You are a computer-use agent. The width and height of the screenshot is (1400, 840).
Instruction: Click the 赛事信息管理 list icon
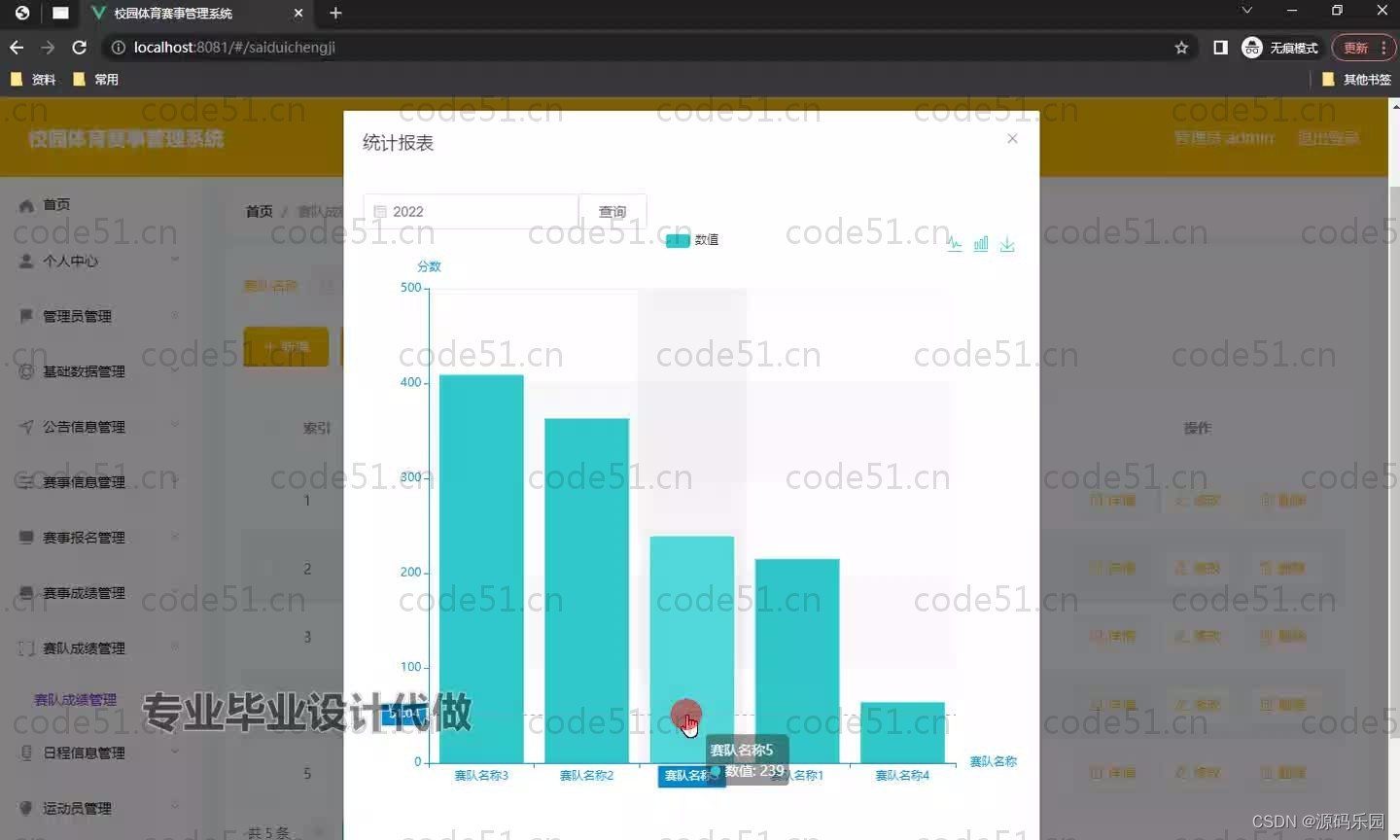coord(26,482)
